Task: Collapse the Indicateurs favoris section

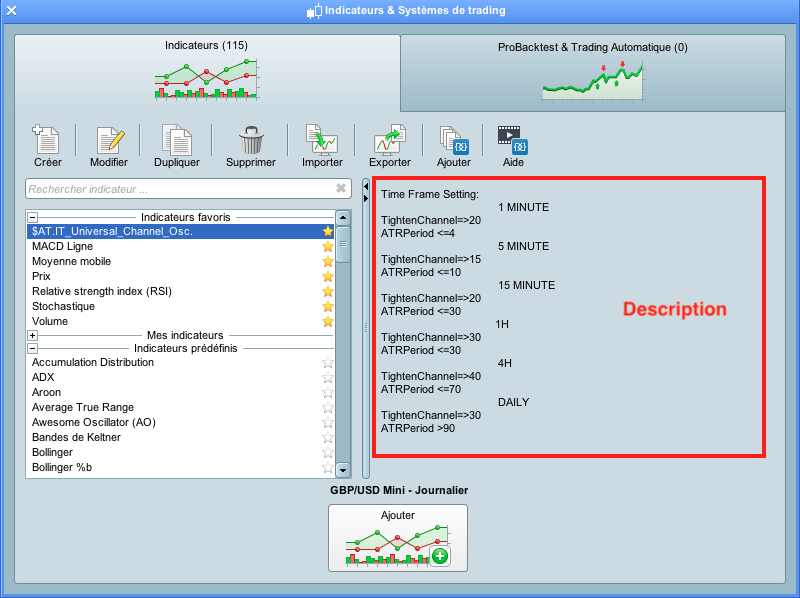Action: pyautogui.click(x=33, y=217)
